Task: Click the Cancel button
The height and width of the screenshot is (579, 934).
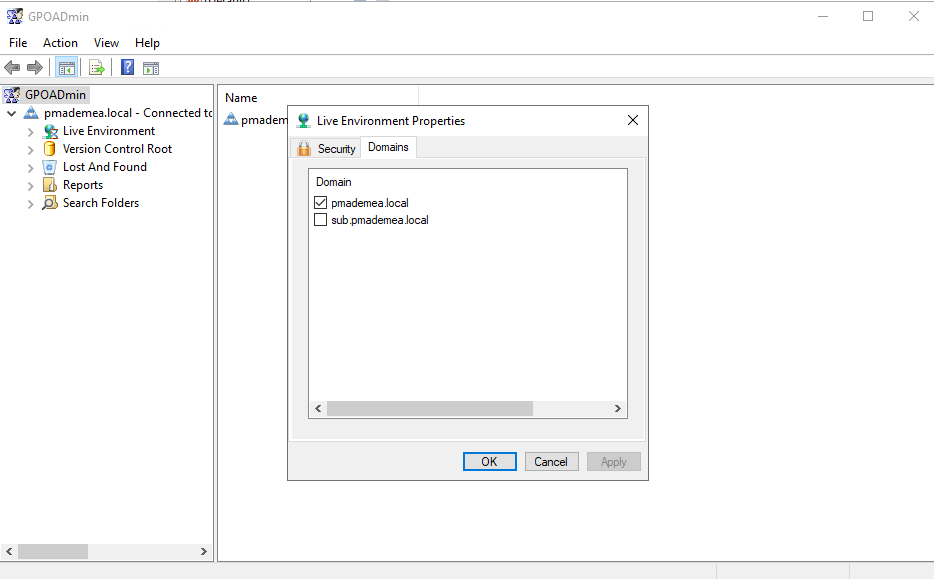Action: (x=550, y=461)
